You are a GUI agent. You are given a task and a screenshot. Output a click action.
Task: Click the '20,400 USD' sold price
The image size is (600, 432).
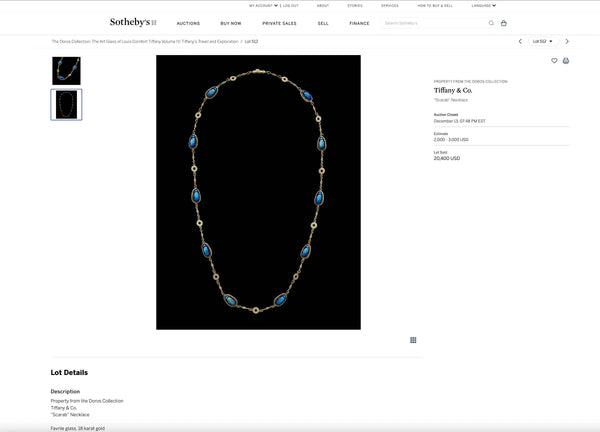coord(447,158)
